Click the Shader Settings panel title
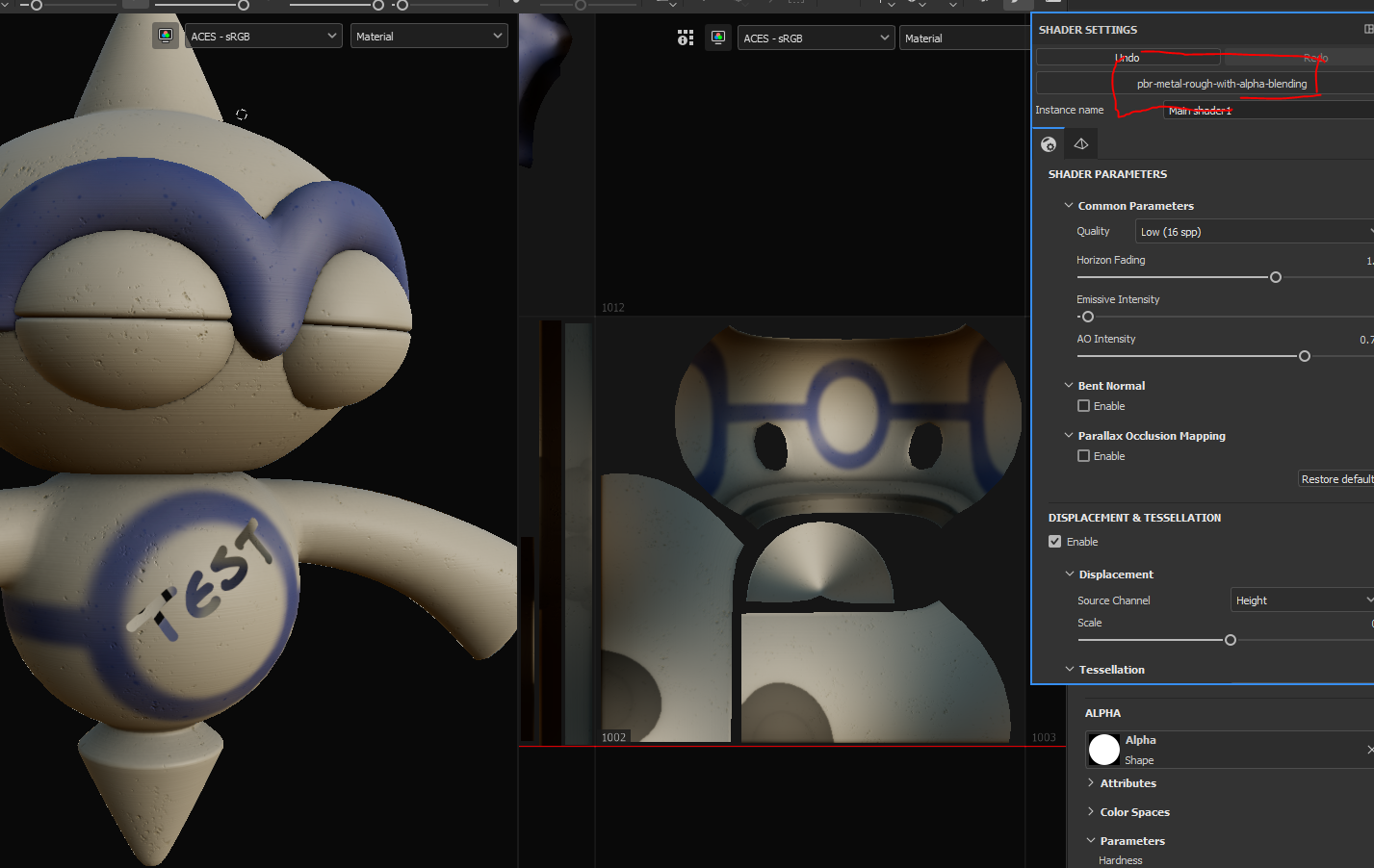This screenshot has width=1374, height=868. pyautogui.click(x=1088, y=30)
